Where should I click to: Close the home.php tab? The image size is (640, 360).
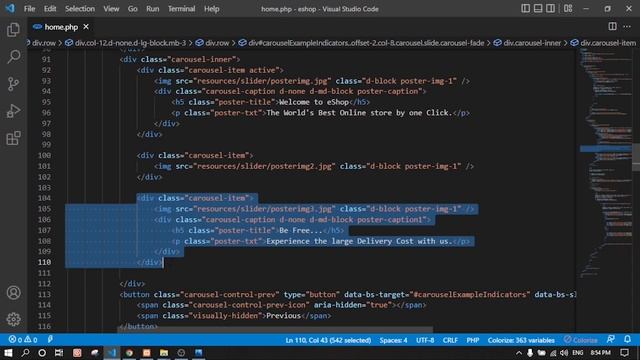pyautogui.click(x=86, y=27)
